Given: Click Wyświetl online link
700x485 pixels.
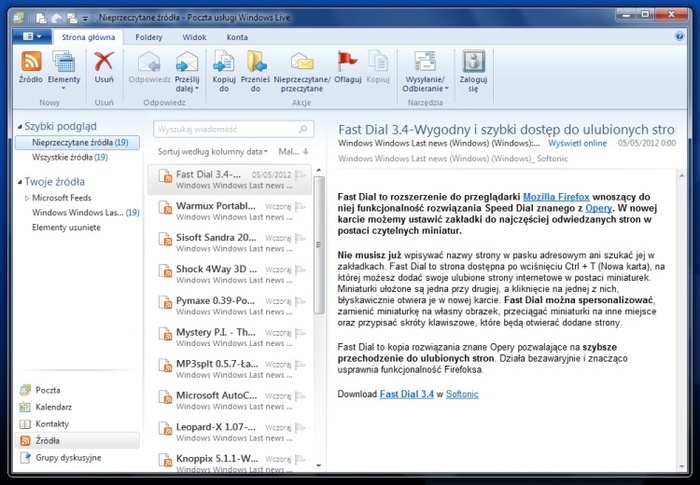Looking at the screenshot, I should [577, 143].
